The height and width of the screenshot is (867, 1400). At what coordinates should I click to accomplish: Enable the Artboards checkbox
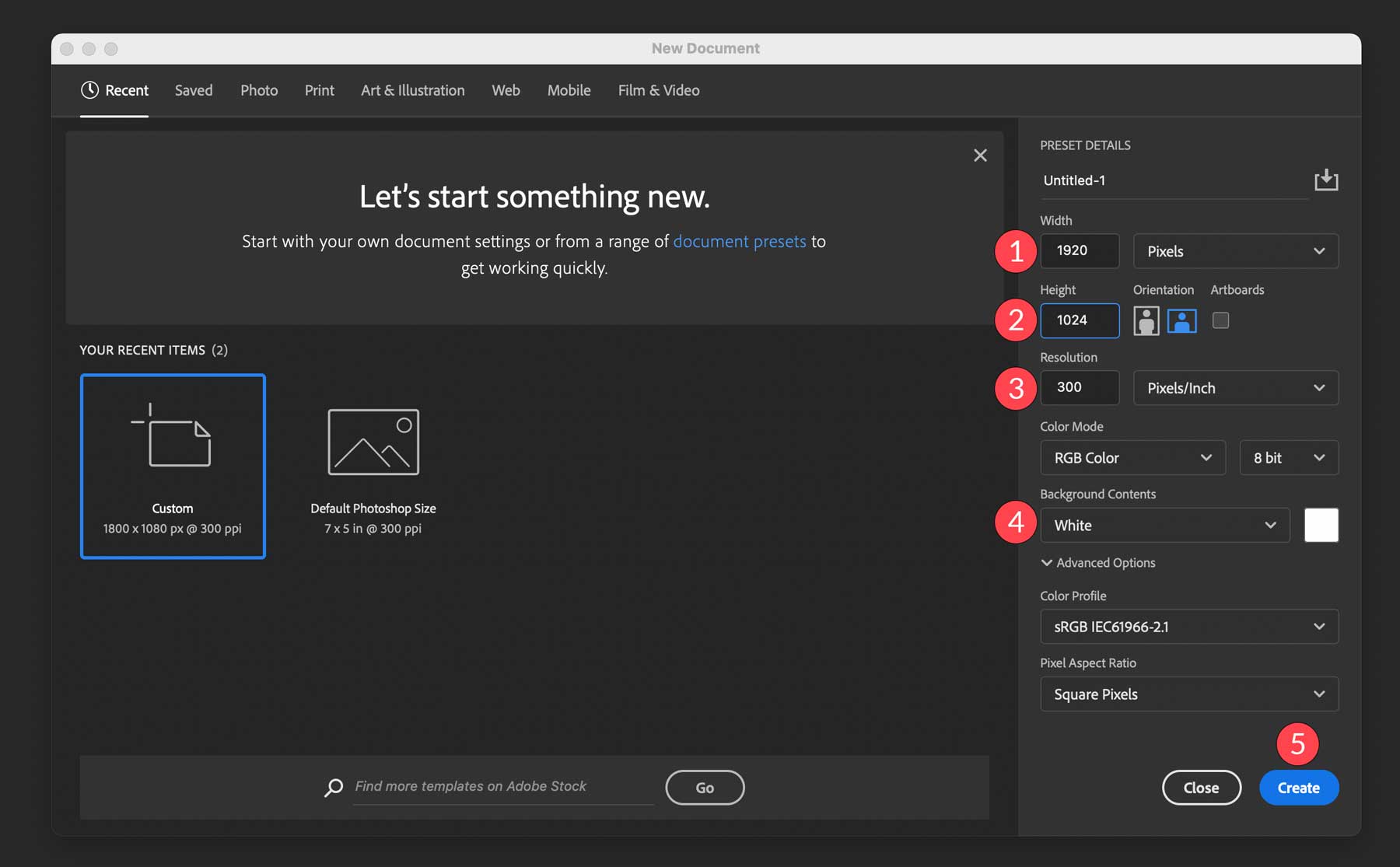pos(1220,320)
